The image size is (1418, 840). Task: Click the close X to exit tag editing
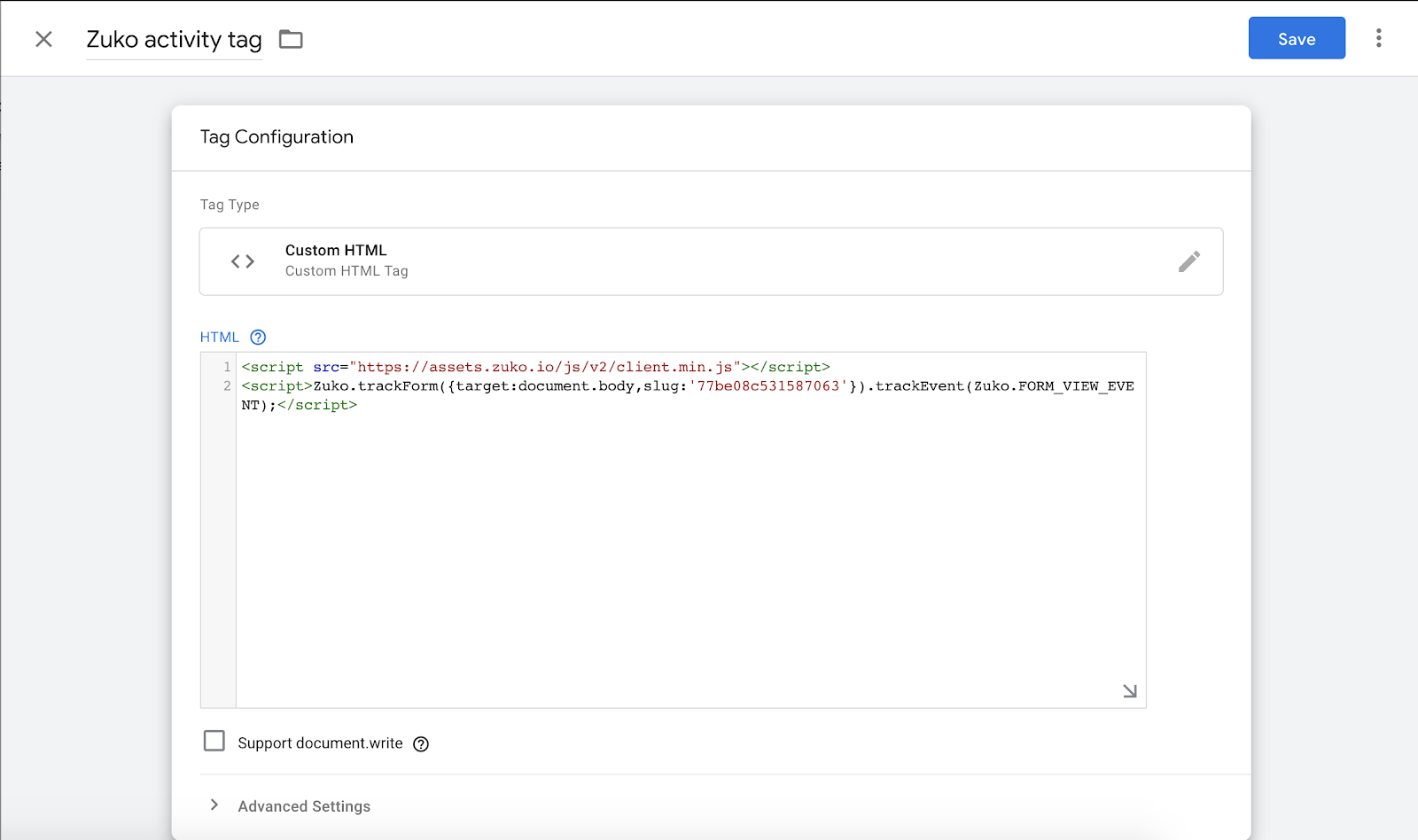(43, 39)
